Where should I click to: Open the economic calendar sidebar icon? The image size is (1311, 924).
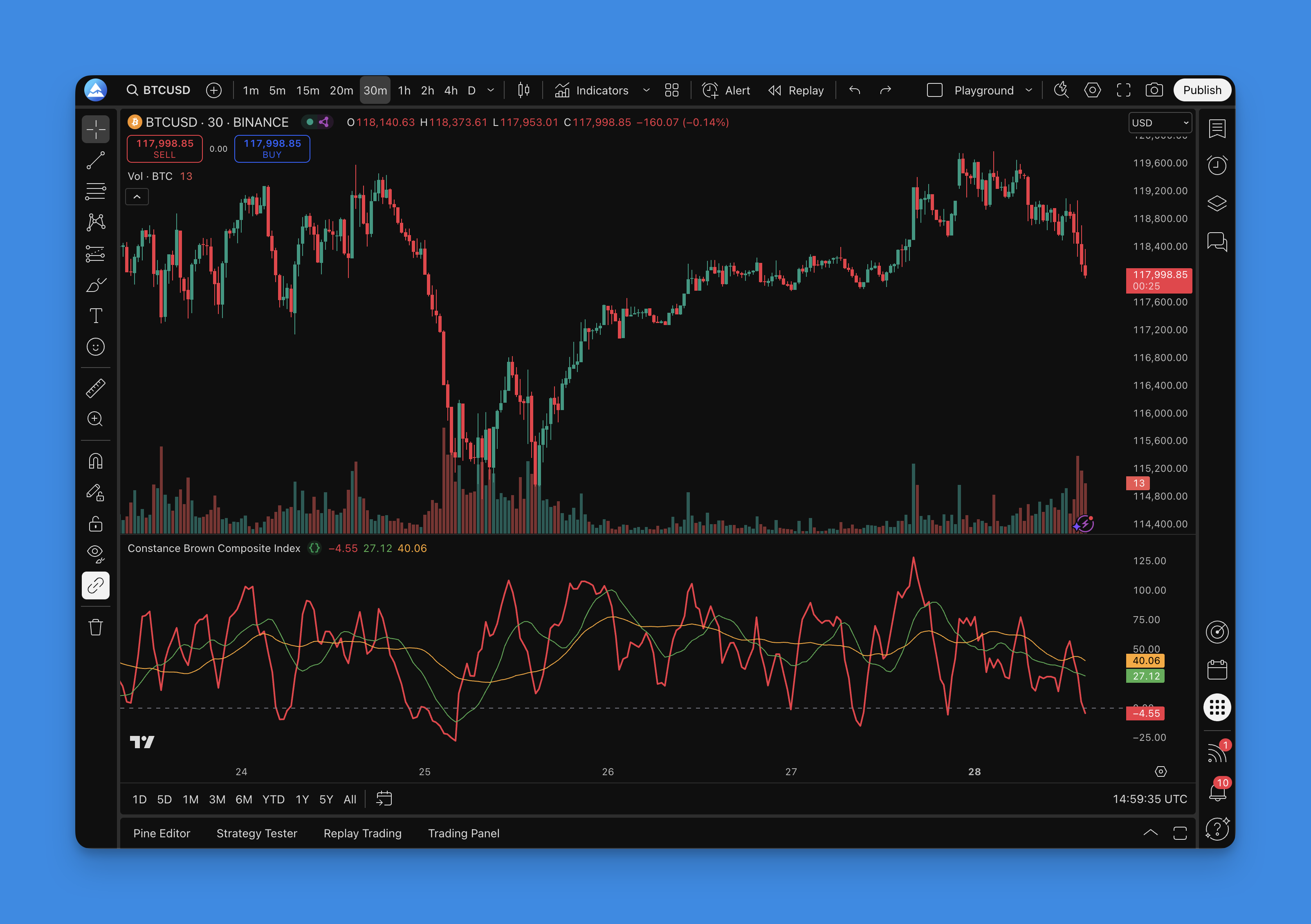pos(1217,670)
